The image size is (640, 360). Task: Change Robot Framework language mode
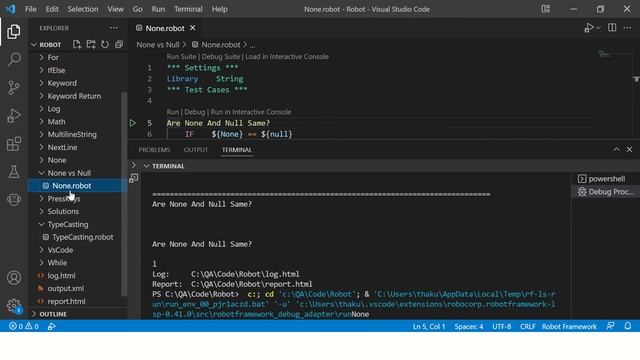click(569, 326)
